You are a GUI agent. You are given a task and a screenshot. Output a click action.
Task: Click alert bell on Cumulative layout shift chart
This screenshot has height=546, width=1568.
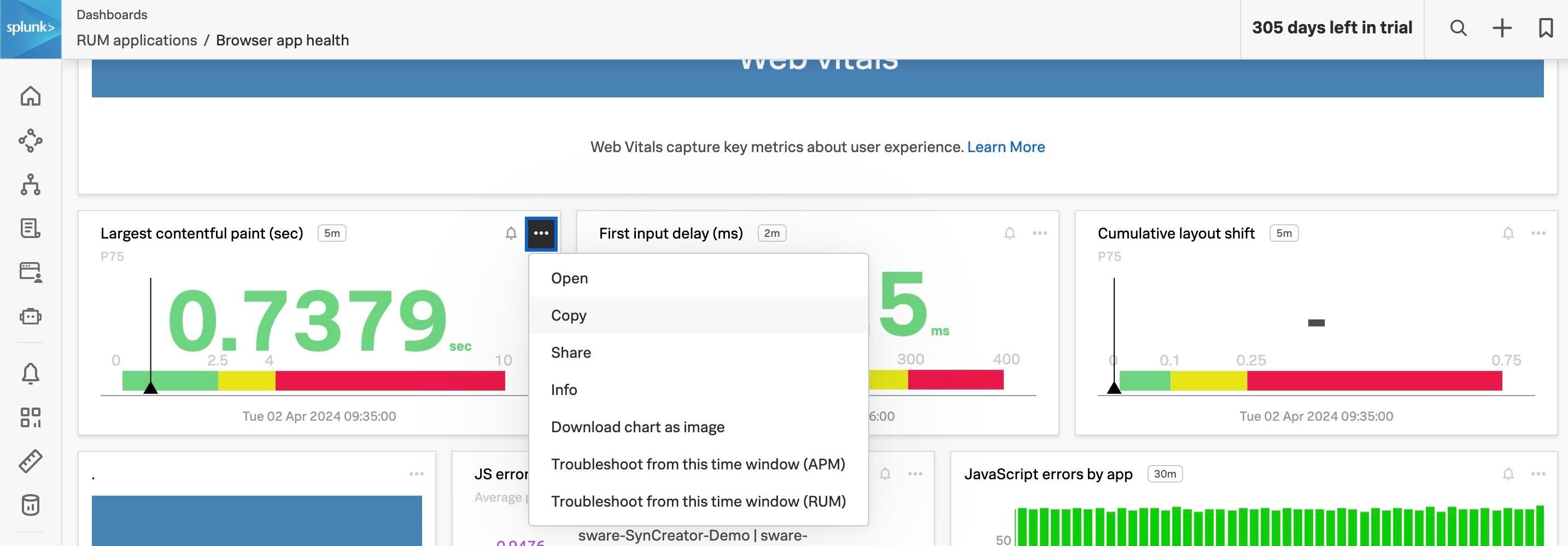1508,234
